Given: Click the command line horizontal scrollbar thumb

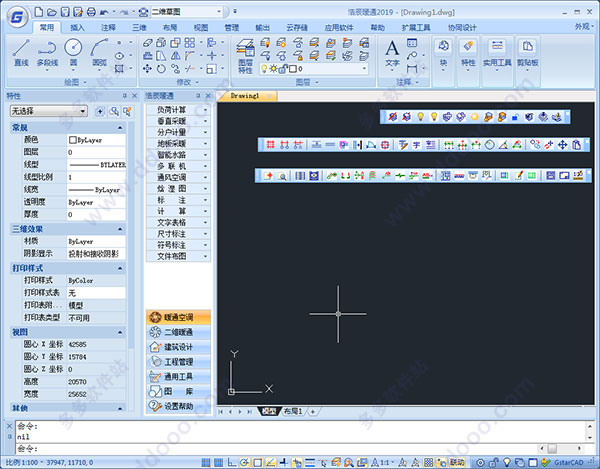Looking at the screenshot, I should (552, 448).
